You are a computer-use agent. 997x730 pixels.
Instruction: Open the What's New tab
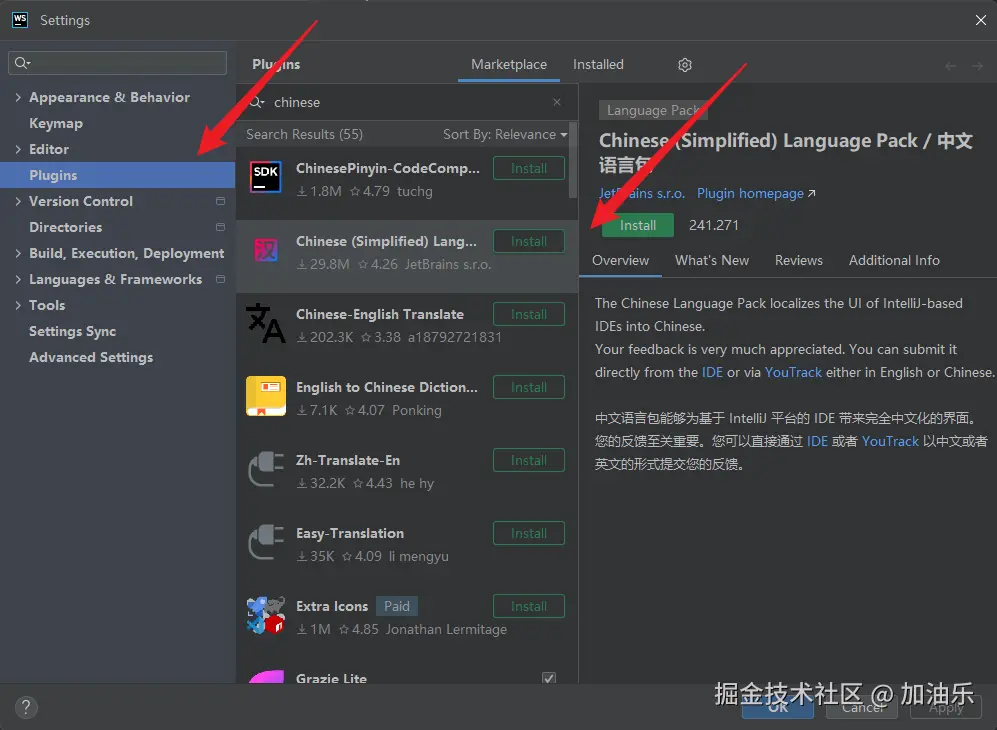pyautogui.click(x=712, y=260)
